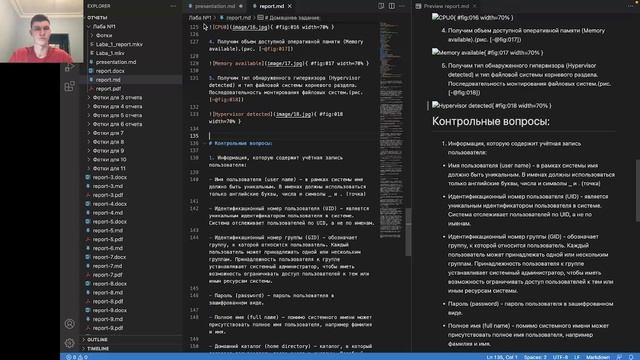Collapse the ОТЧЕТЫ workspace header
This screenshot has width=640, height=360.
pyautogui.click(x=97, y=18)
